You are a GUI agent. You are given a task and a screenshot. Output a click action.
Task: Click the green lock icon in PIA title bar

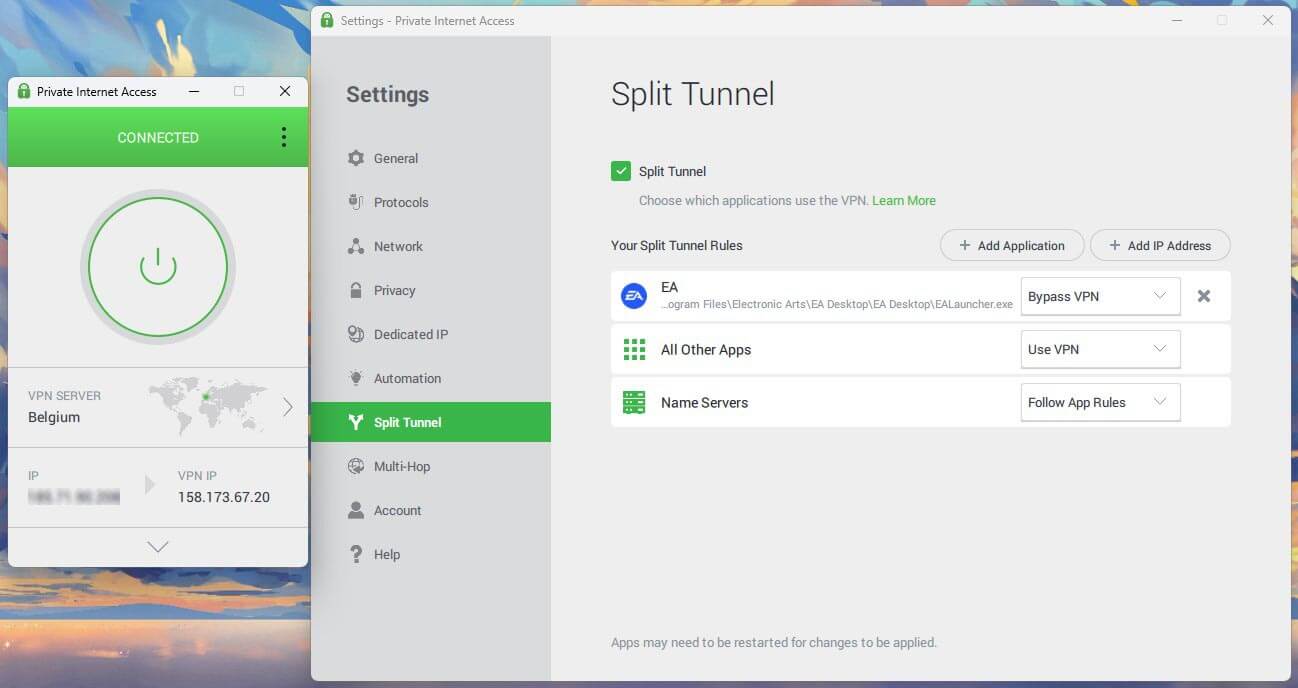tap(24, 91)
